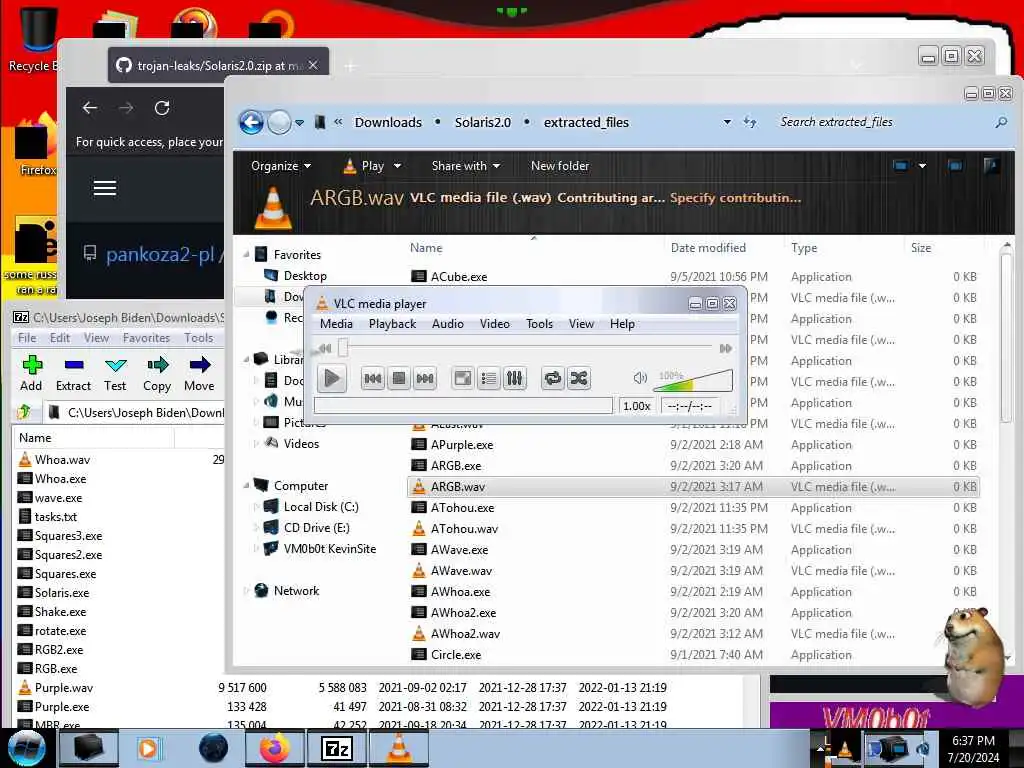The image size is (1024, 768).
Task: Open VLC extended settings (equalizer icon)
Action: [x=515, y=378]
